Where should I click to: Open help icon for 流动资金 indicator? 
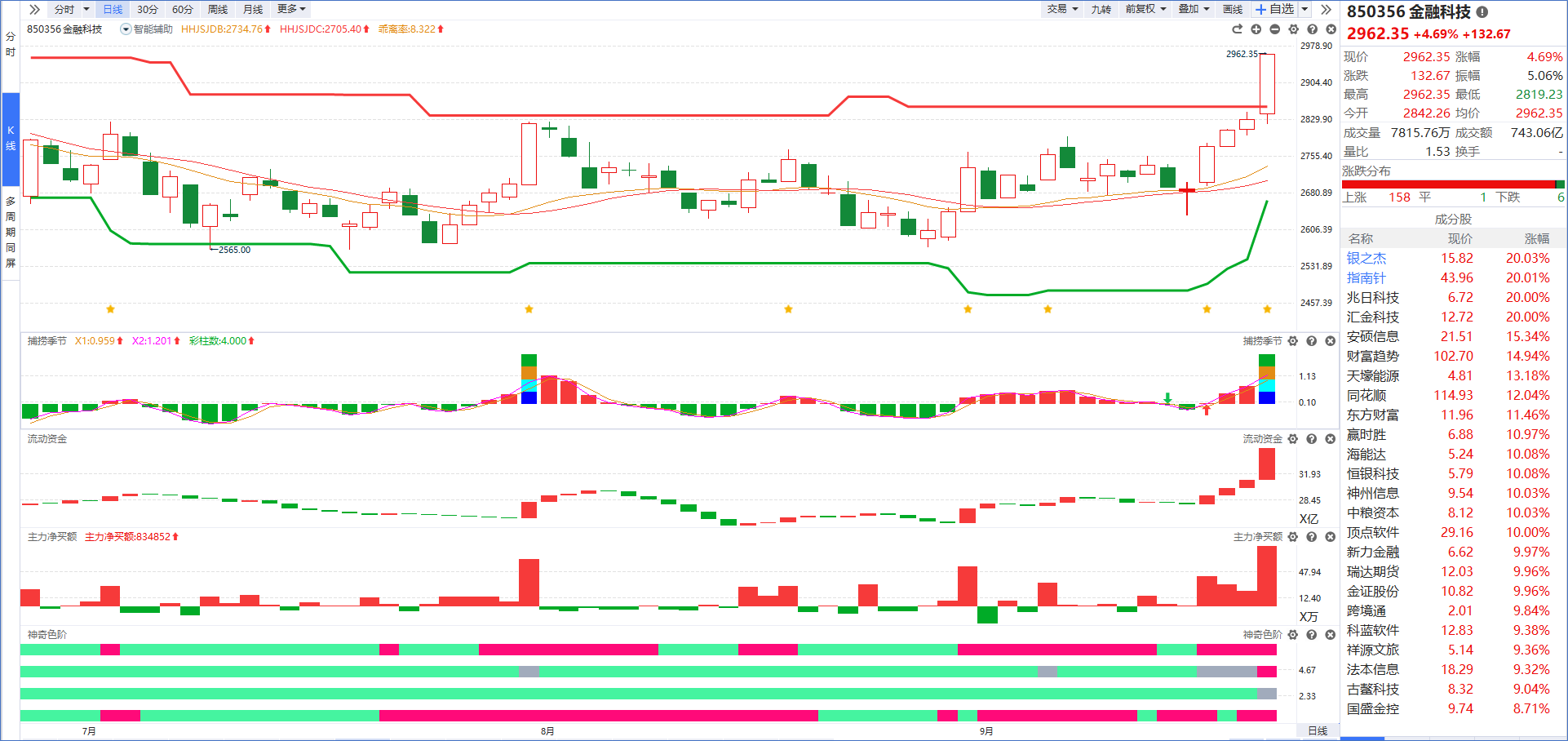coord(1312,439)
